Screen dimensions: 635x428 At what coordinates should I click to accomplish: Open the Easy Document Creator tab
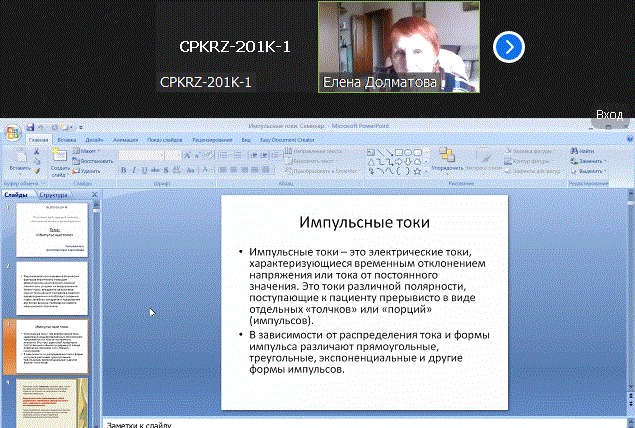pyautogui.click(x=287, y=140)
